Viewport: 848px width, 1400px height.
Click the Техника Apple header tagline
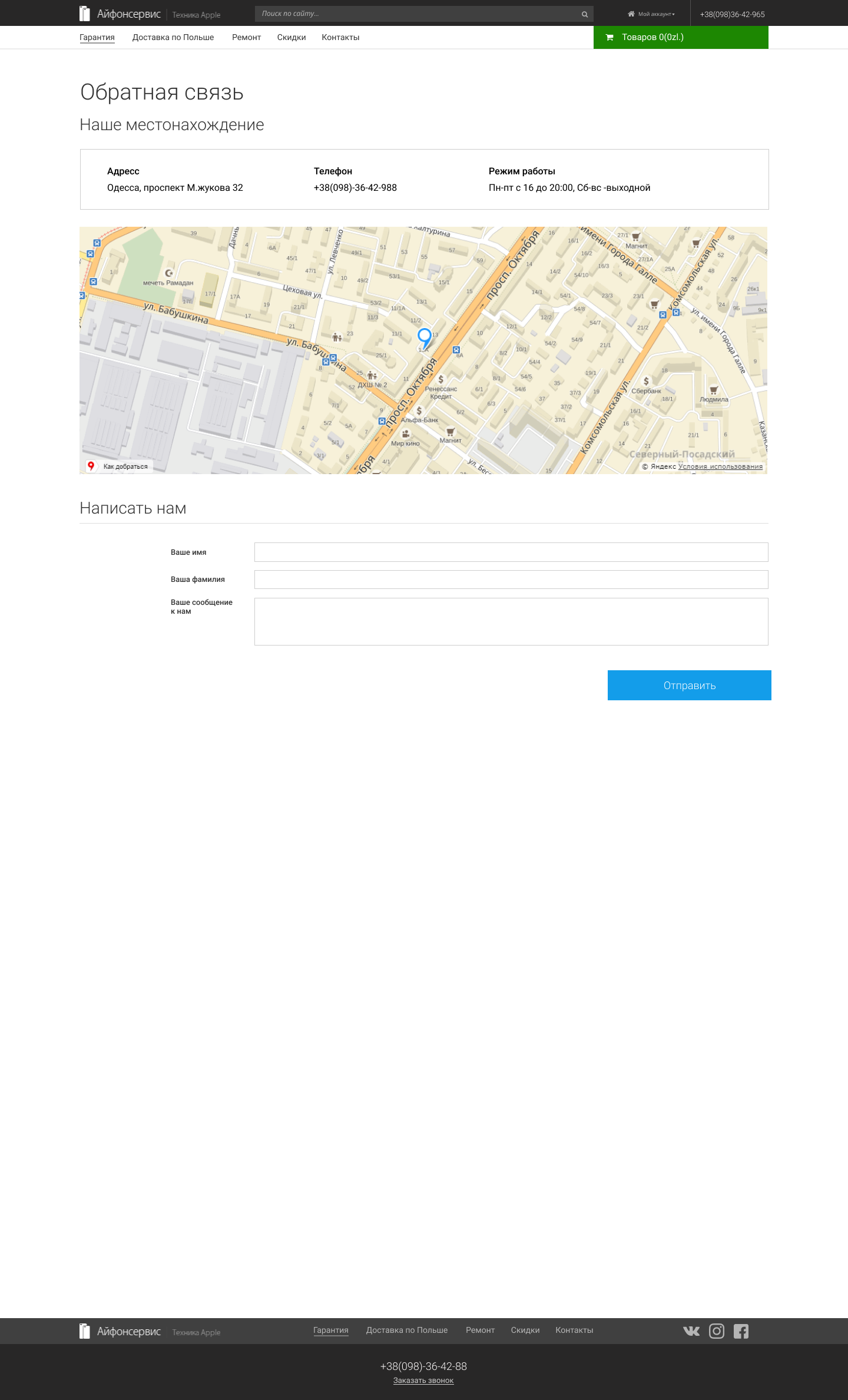pos(196,15)
